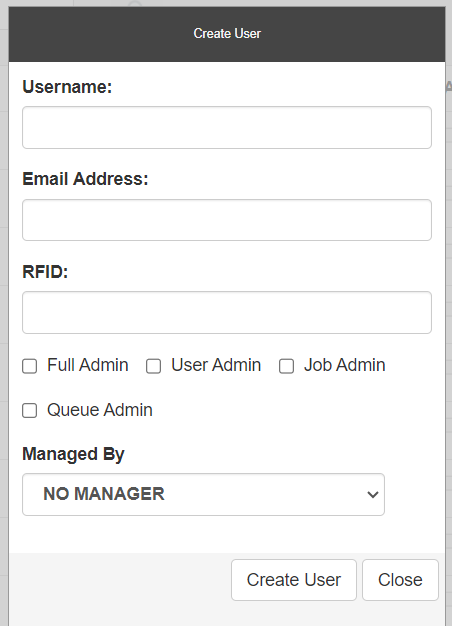Click the 'User Admin' label text
The width and height of the screenshot is (452, 626).
point(216,365)
